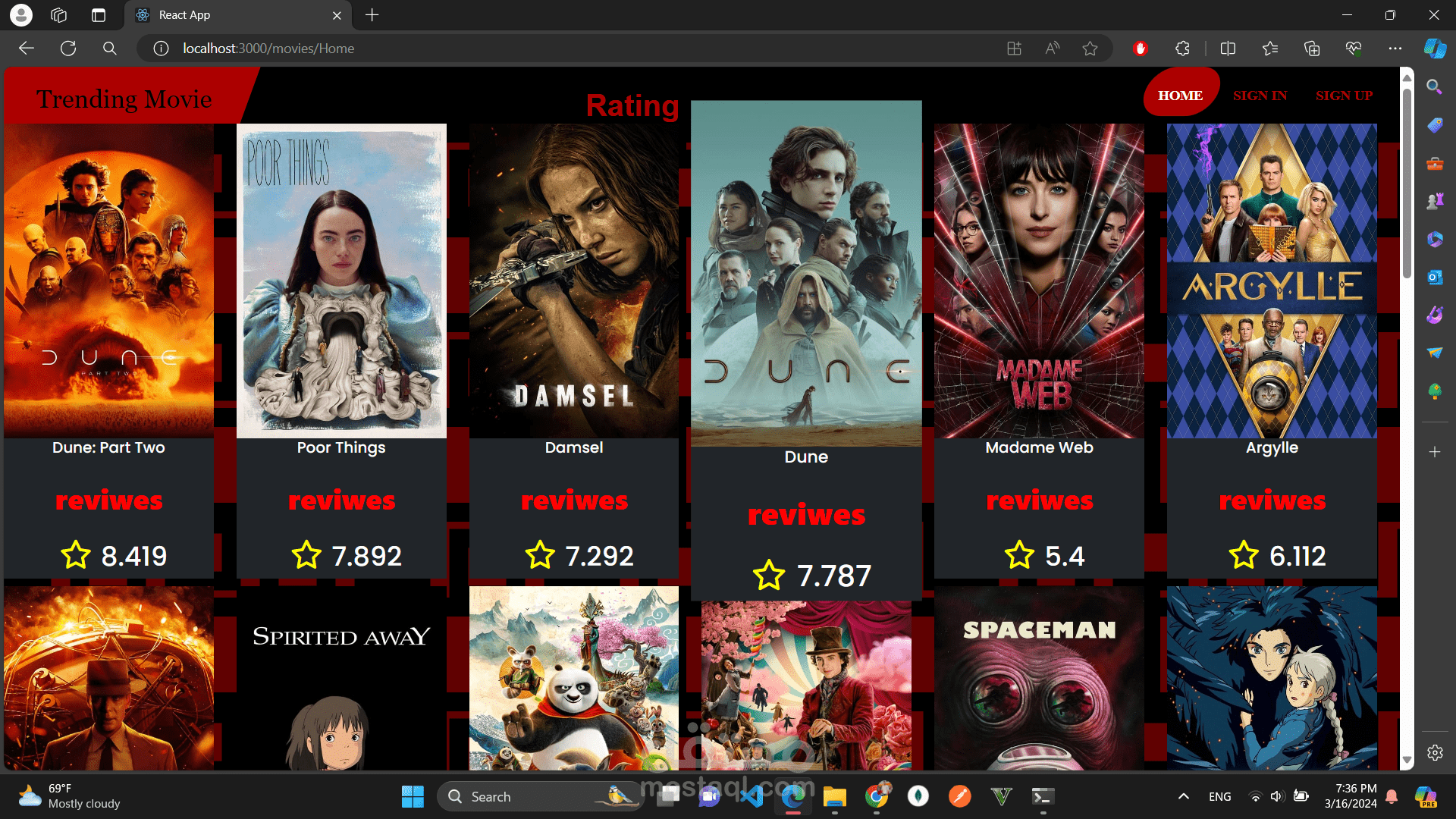
Task: Select the Dune: Part Two poster
Action: [108, 281]
